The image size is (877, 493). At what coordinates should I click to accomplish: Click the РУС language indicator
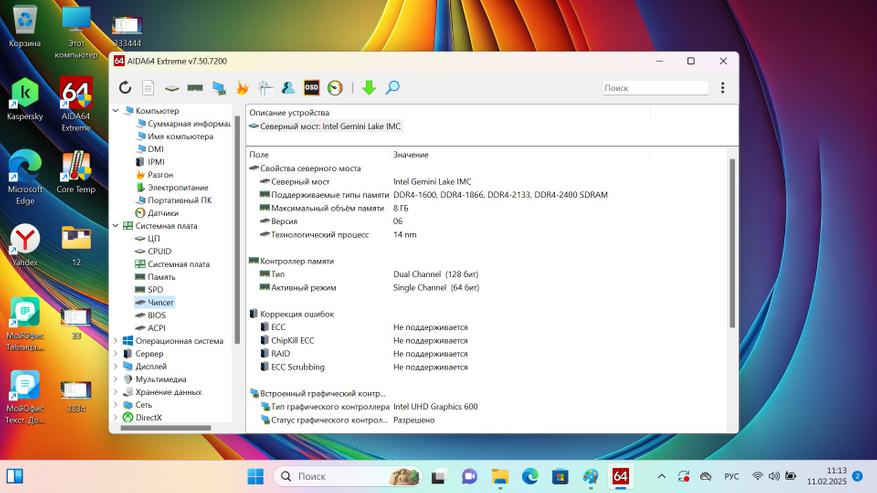[732, 476]
